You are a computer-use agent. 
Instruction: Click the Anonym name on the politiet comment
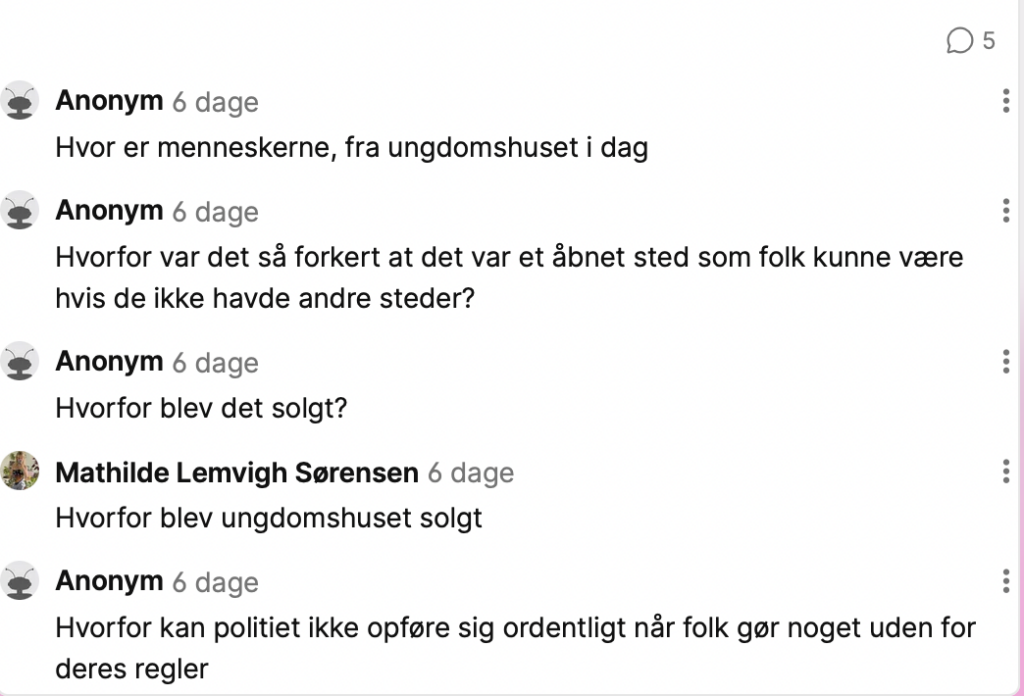pyautogui.click(x=109, y=581)
